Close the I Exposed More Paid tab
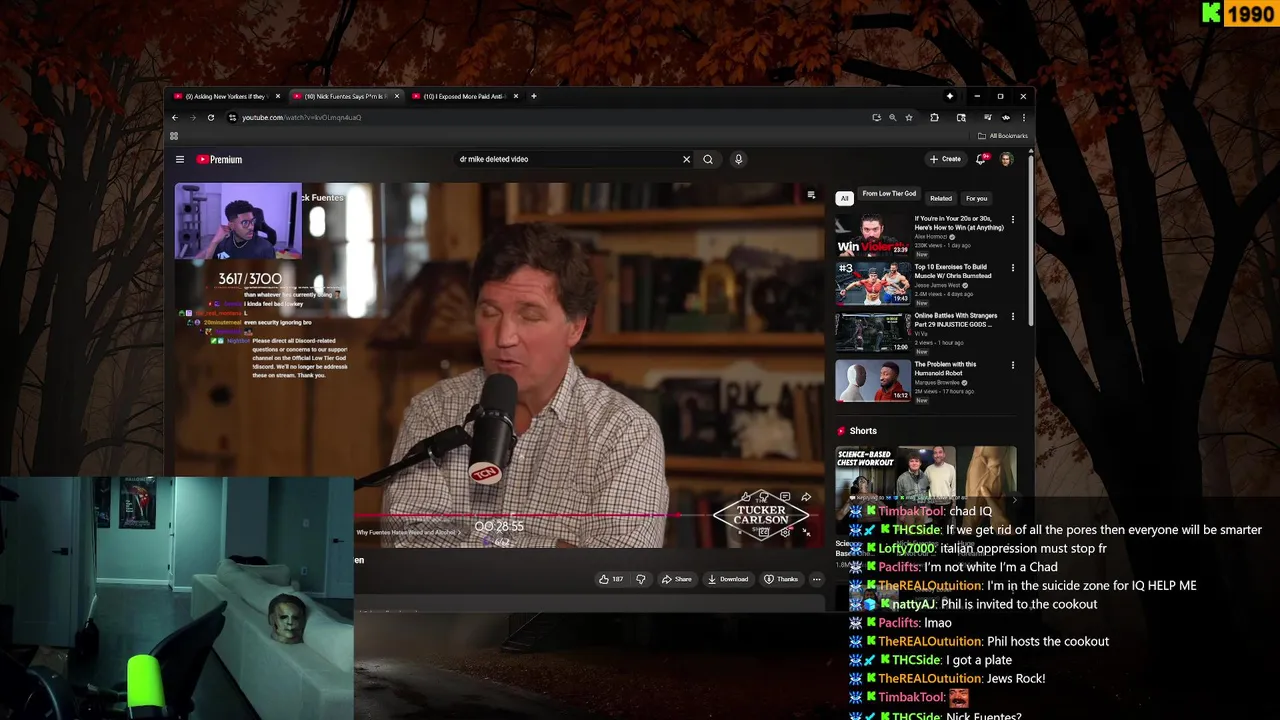Screen dimensions: 1280x720 pos(516,96)
